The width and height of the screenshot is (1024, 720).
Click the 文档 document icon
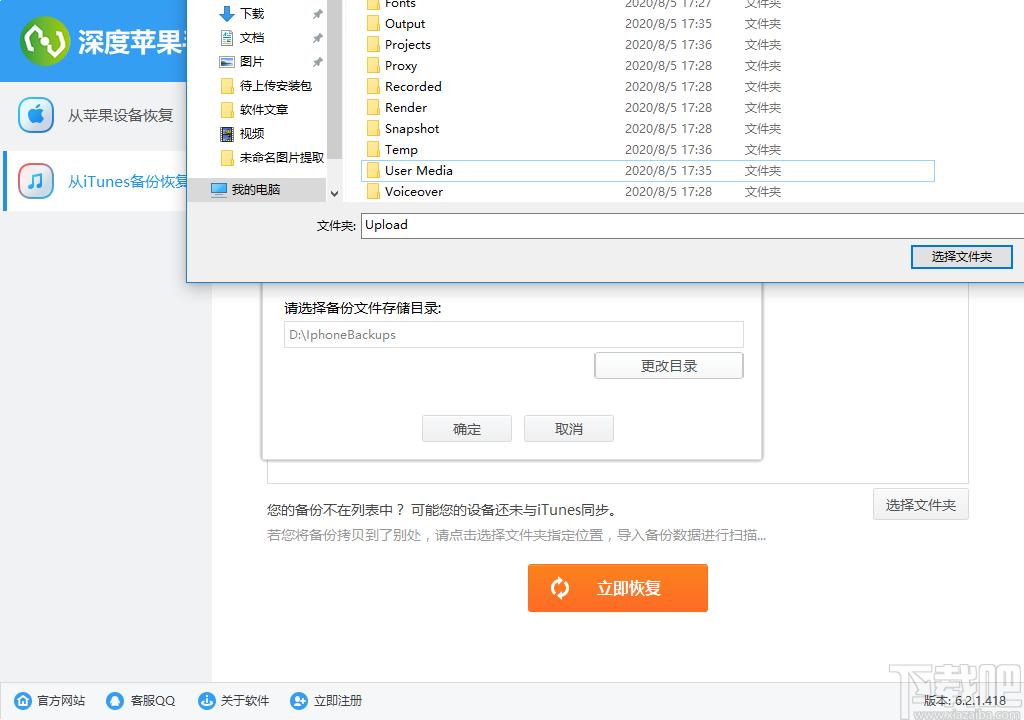(x=227, y=37)
